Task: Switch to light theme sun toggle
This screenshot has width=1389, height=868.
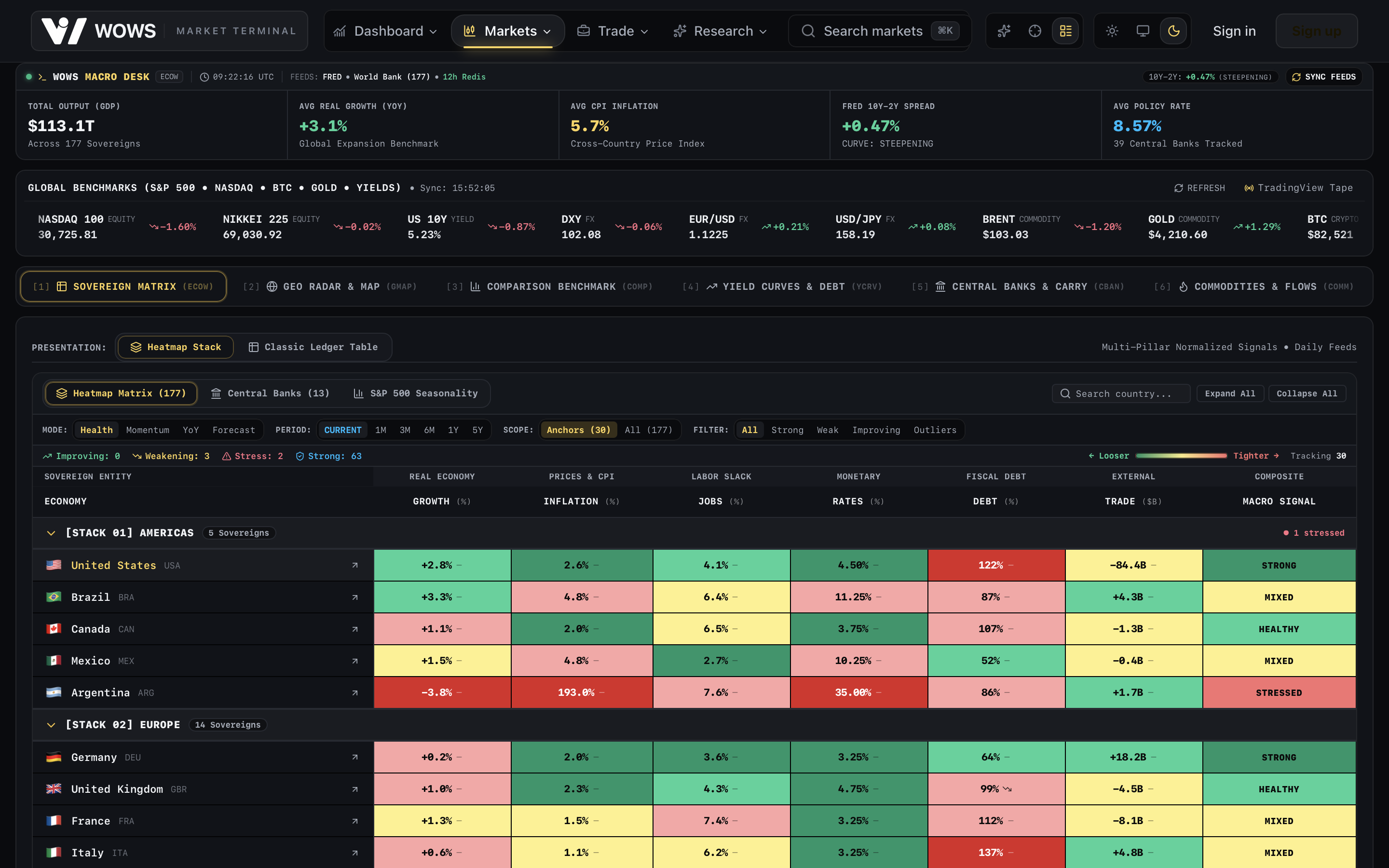Action: click(1112, 31)
